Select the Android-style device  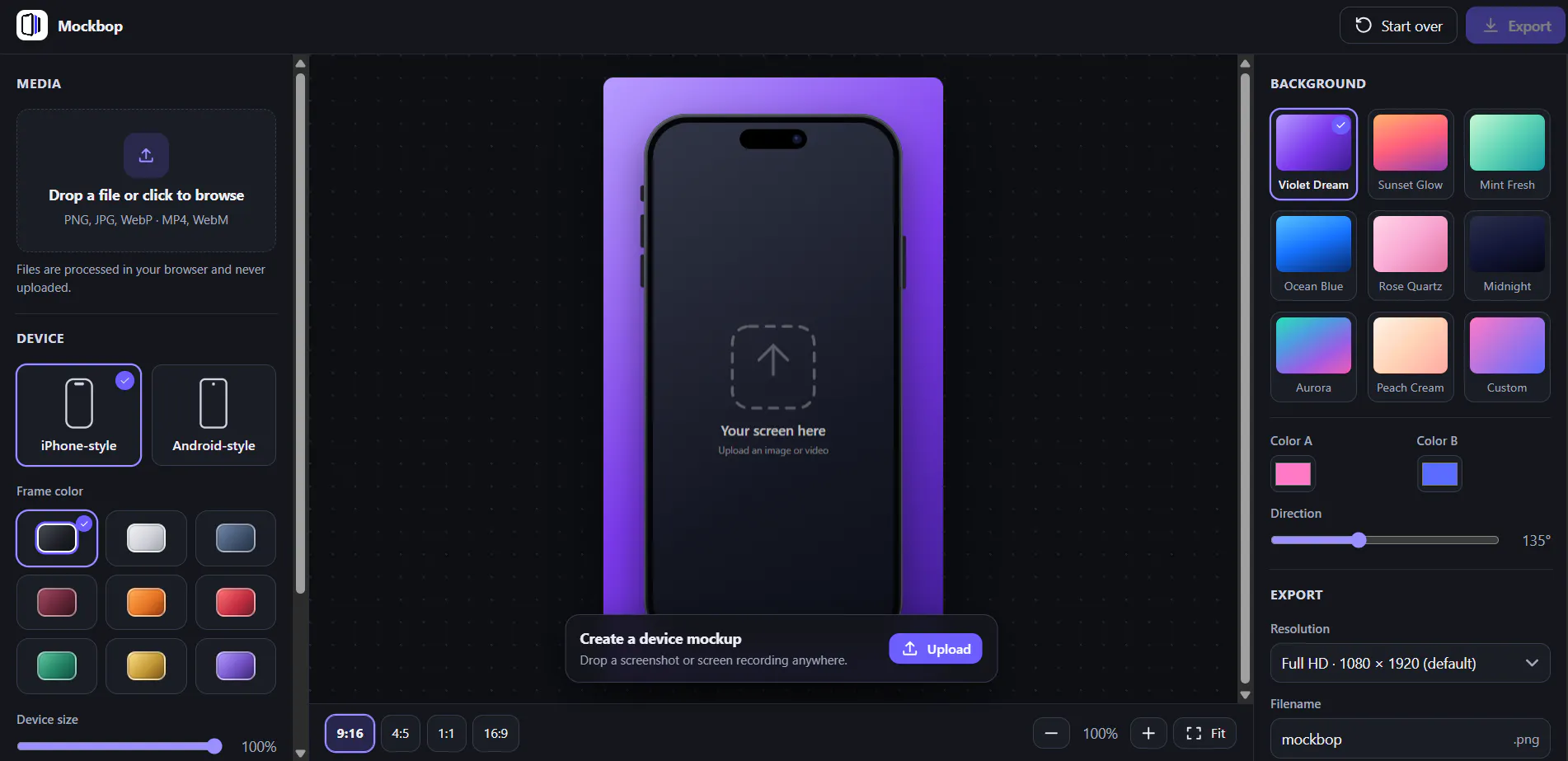(x=214, y=416)
